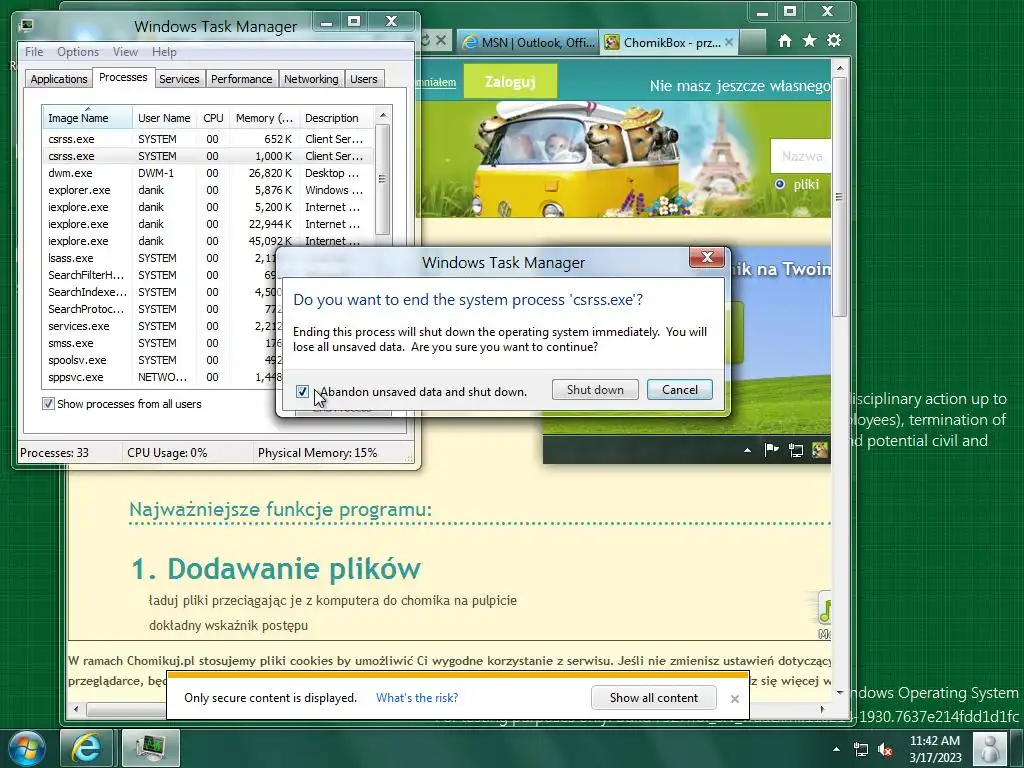
Task: Click the flag icon in webpage image
Action: point(771,449)
